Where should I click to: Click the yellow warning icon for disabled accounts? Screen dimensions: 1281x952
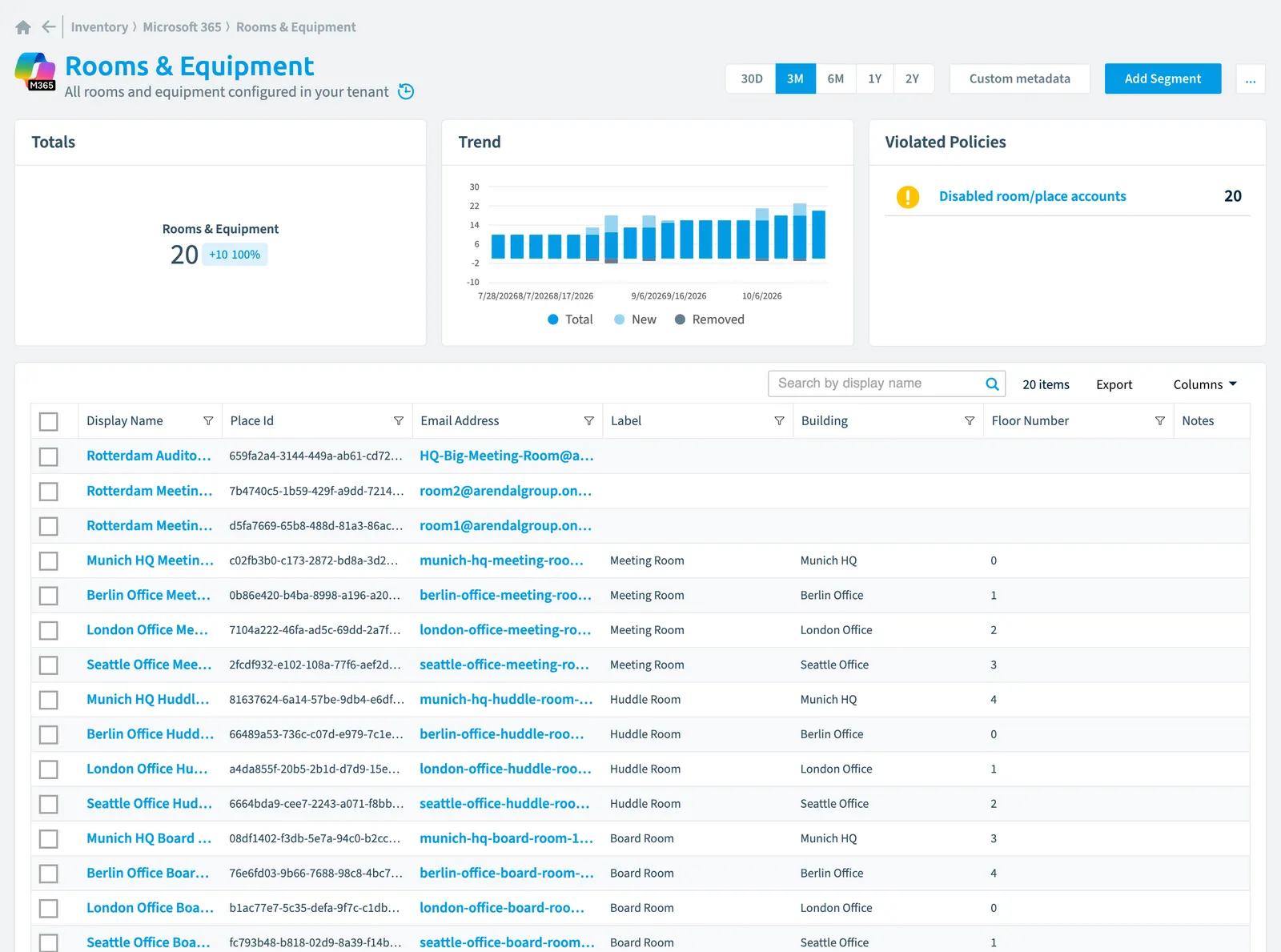coord(908,196)
